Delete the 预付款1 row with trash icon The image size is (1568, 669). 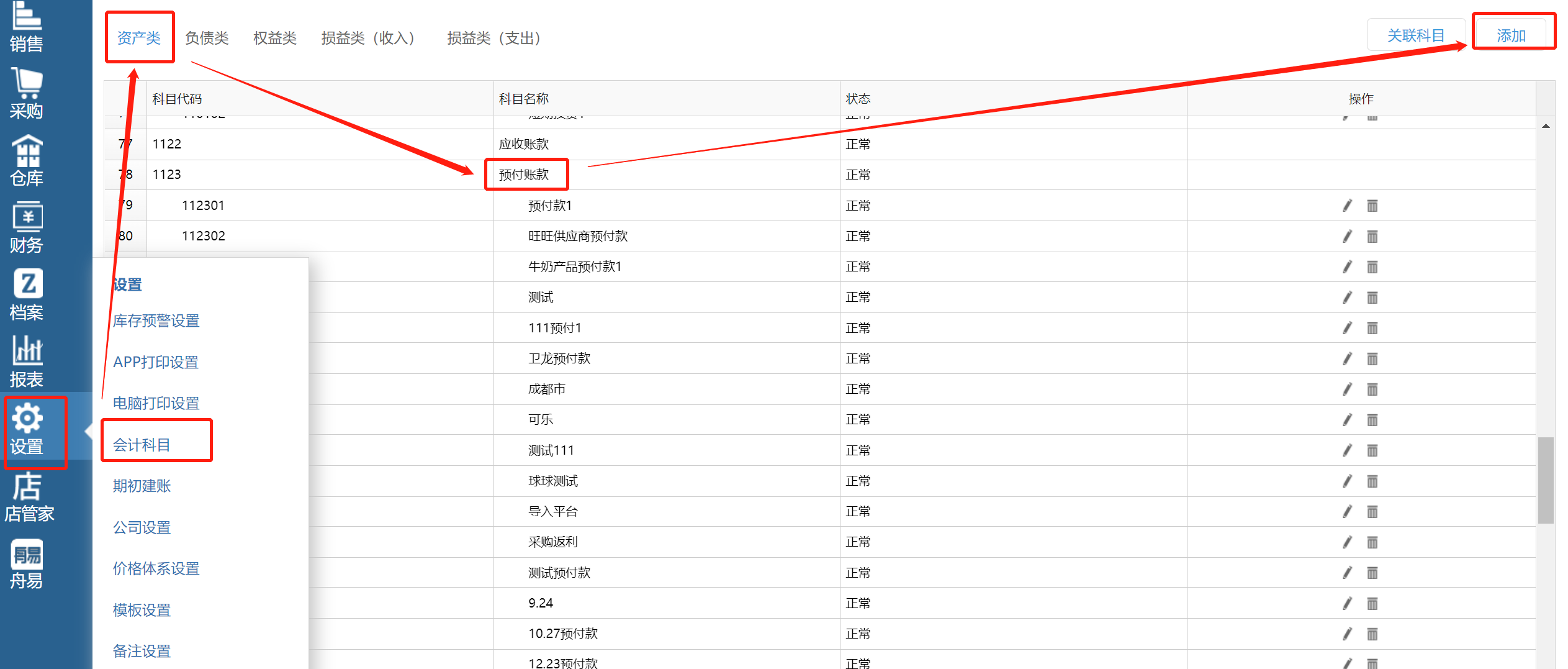point(1372,206)
